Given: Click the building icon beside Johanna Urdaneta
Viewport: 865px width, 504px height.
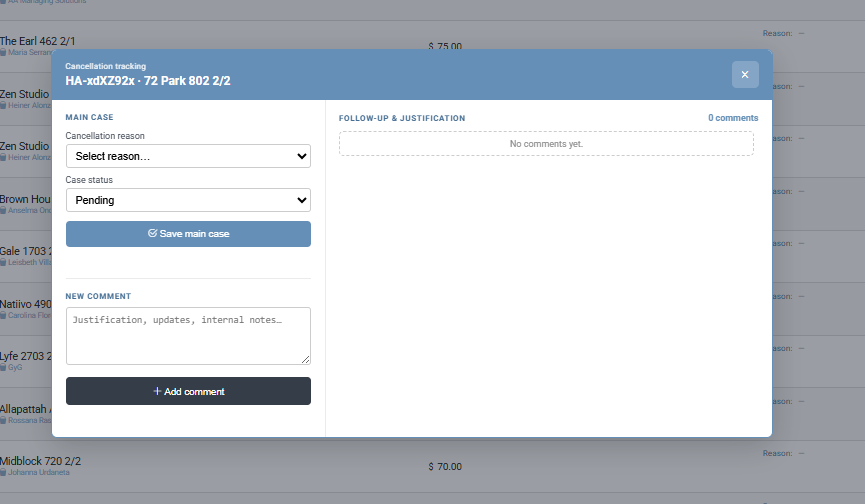Looking at the screenshot, I should click(3, 472).
